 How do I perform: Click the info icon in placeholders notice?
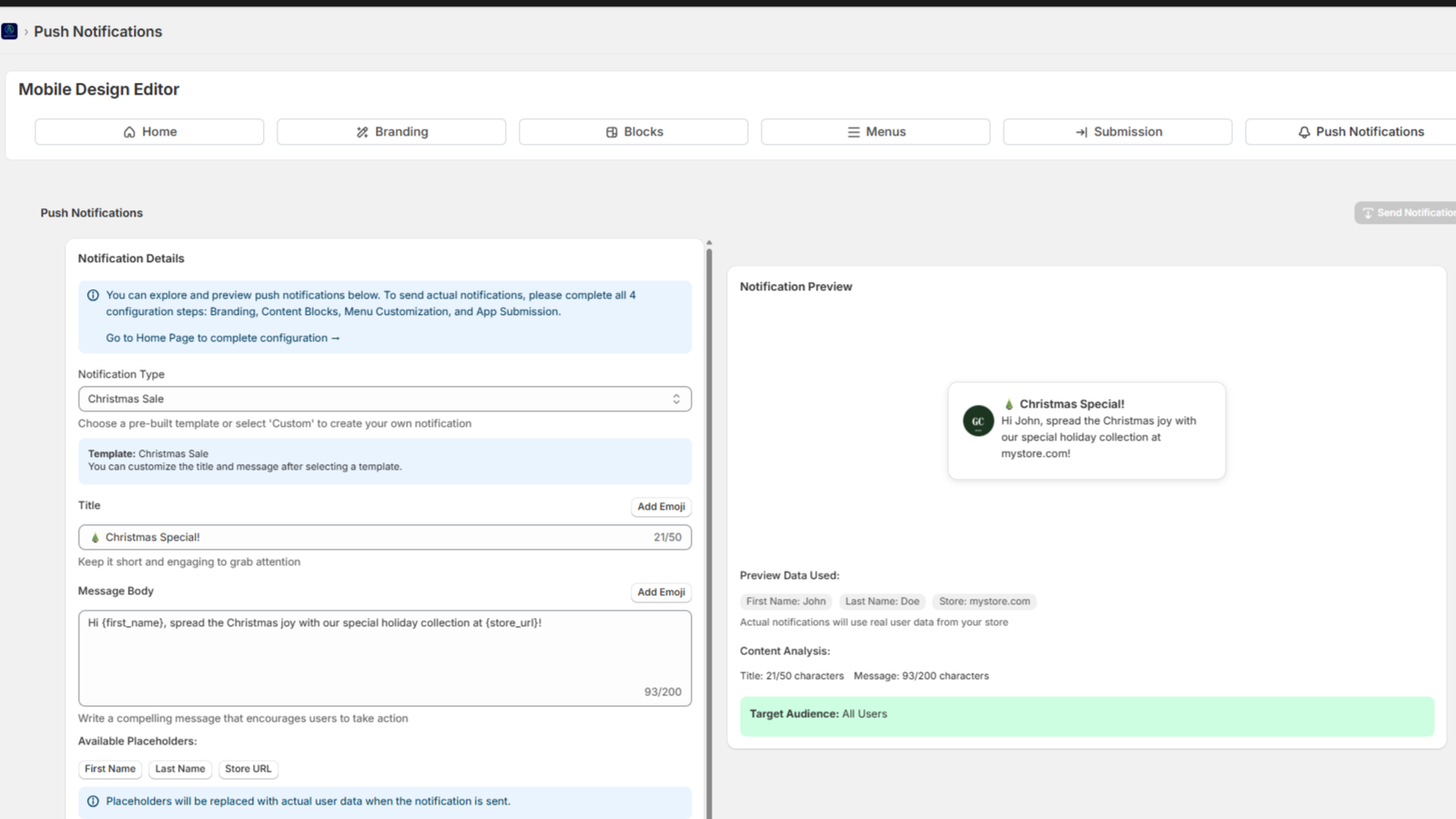pos(93,802)
